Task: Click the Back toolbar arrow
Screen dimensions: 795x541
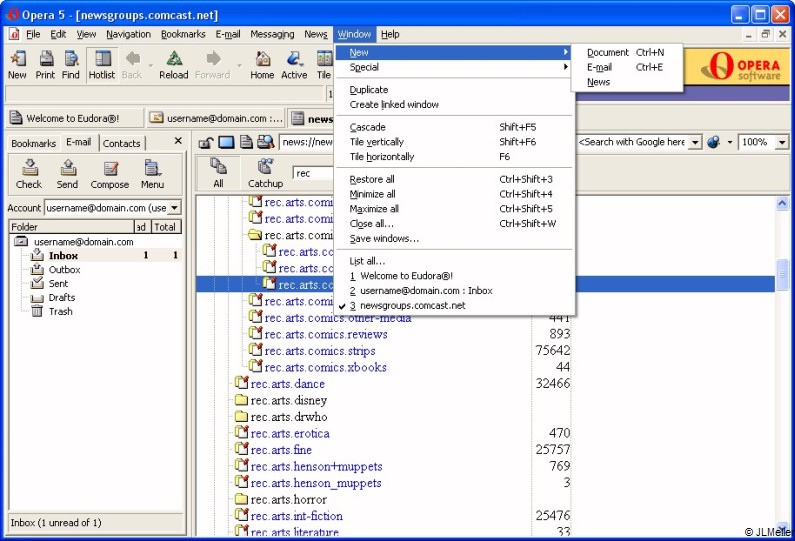Action: coord(132,65)
